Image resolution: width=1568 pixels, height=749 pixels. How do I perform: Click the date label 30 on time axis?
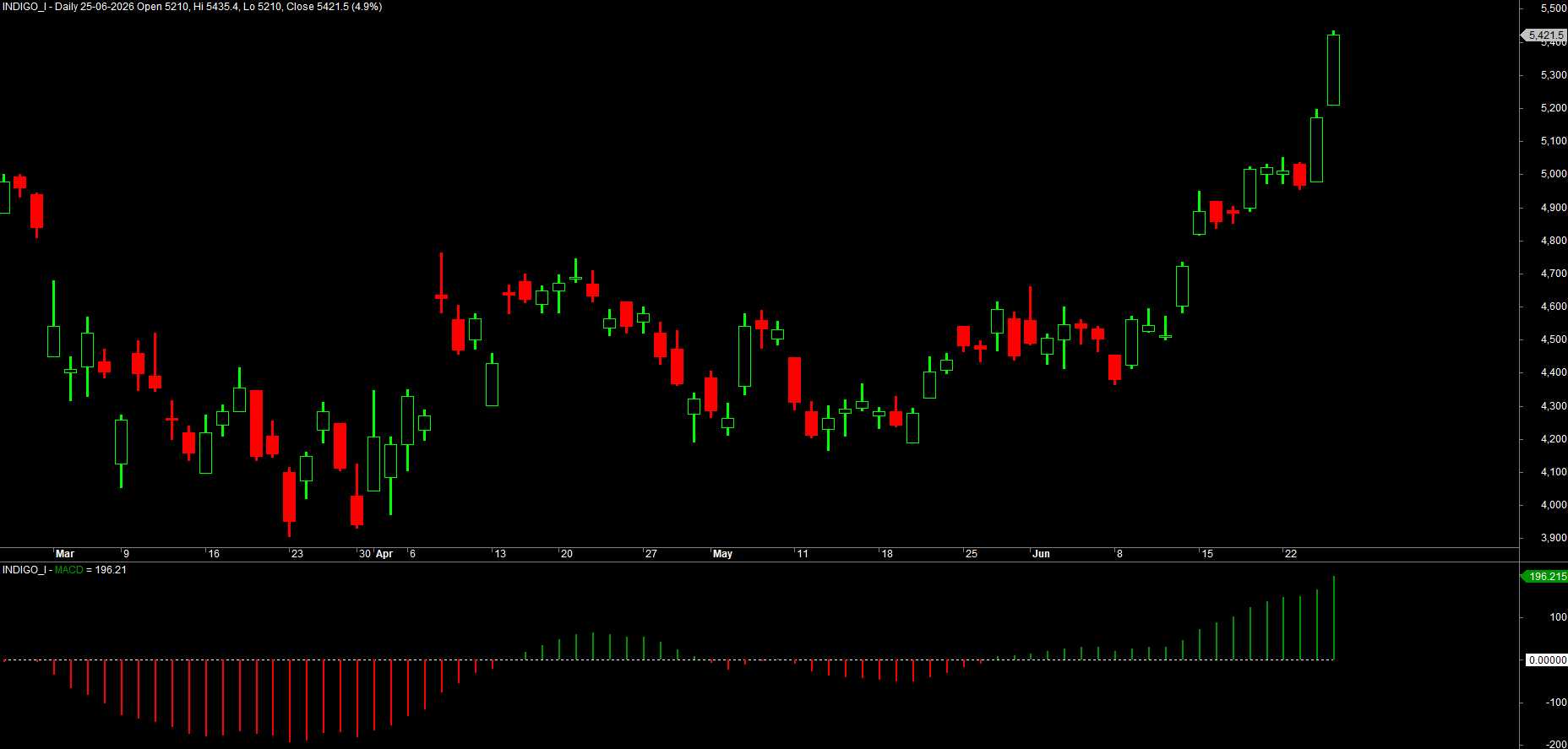pyautogui.click(x=365, y=554)
